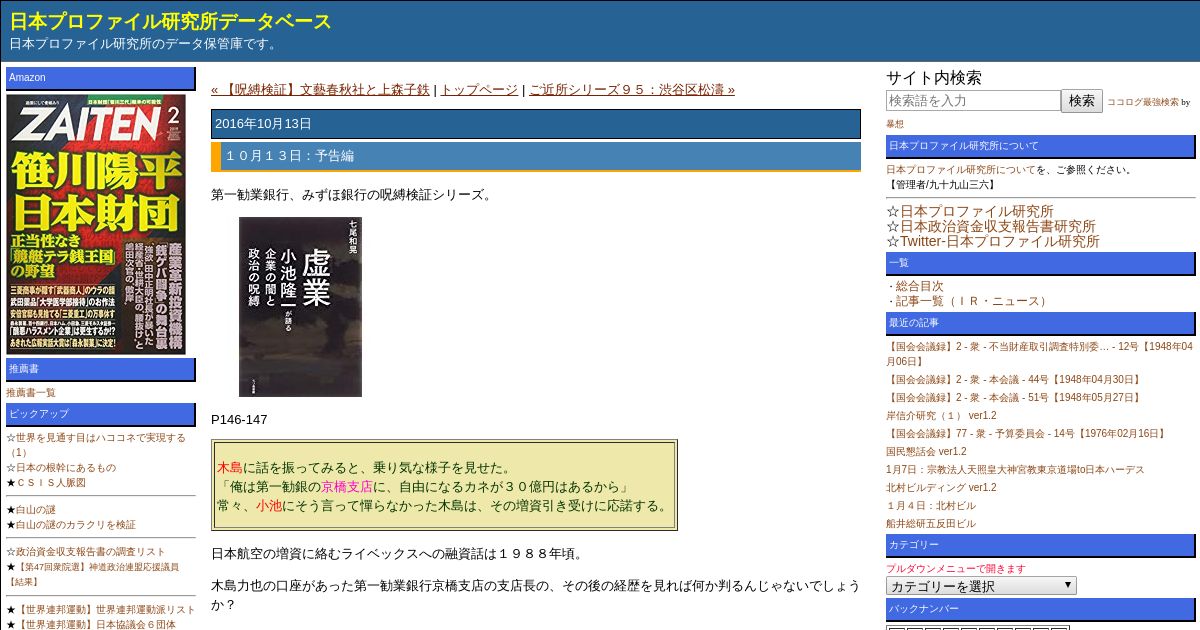The height and width of the screenshot is (630, 1200).
Task: Open 岸信介研究（１） ver1.2 link
Action: [x=941, y=416]
